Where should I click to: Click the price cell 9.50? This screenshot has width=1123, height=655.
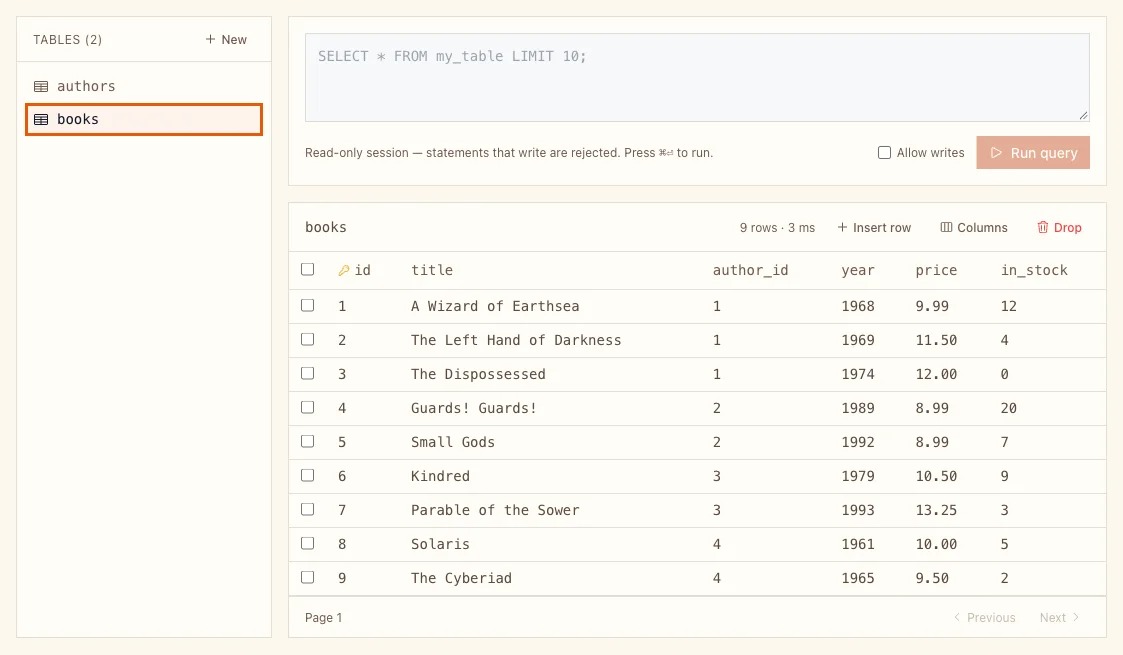point(932,578)
